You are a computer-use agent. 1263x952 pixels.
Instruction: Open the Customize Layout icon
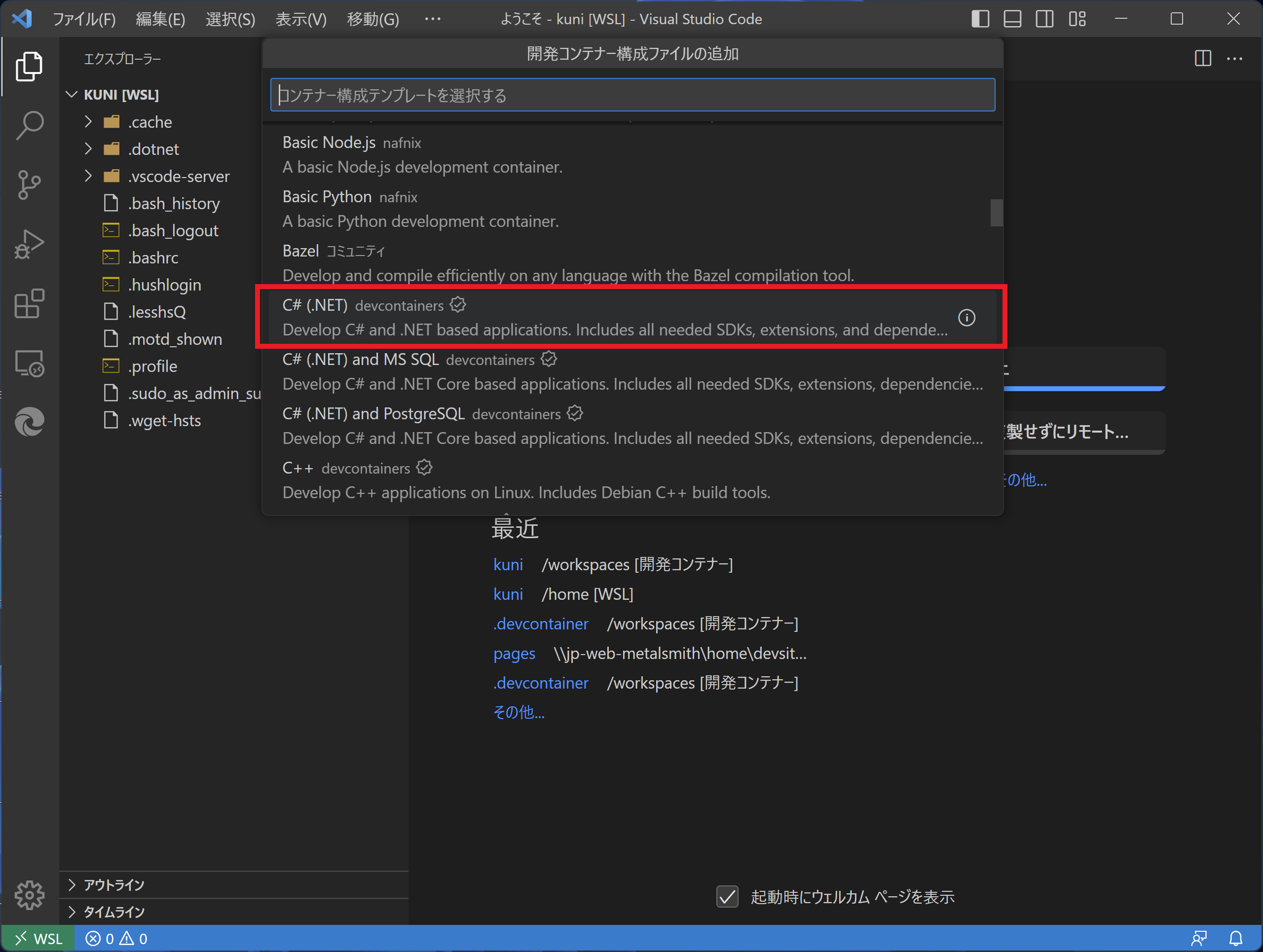[x=1077, y=19]
